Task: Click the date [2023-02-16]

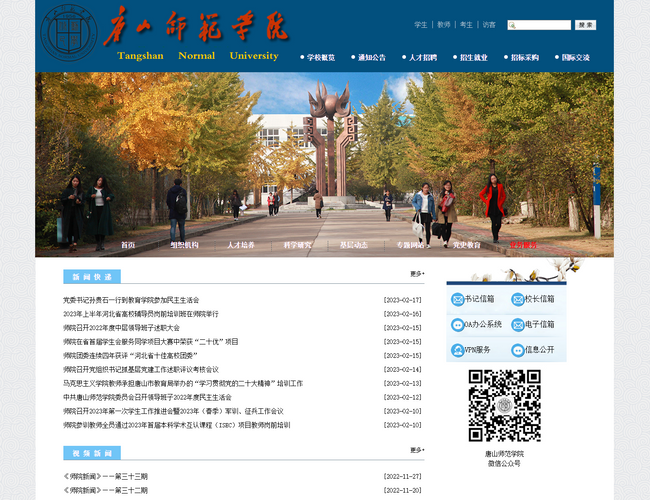Action: tap(403, 314)
